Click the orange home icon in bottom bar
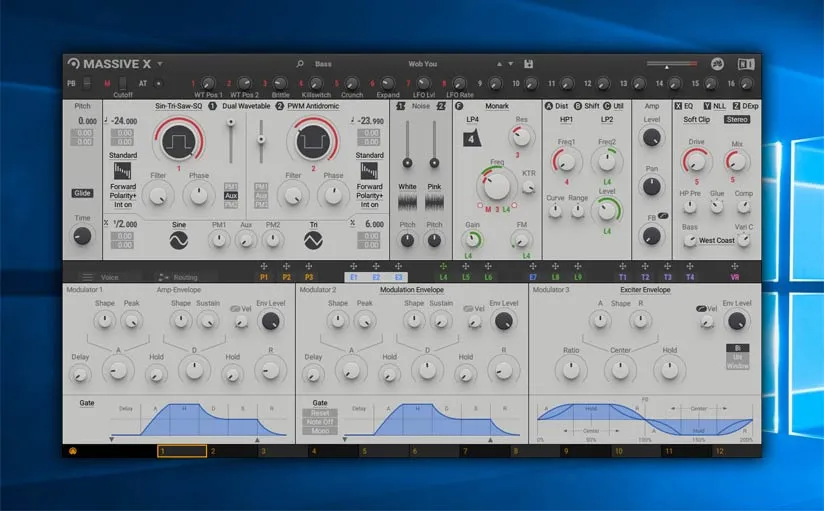This screenshot has width=824, height=511. 73,451
